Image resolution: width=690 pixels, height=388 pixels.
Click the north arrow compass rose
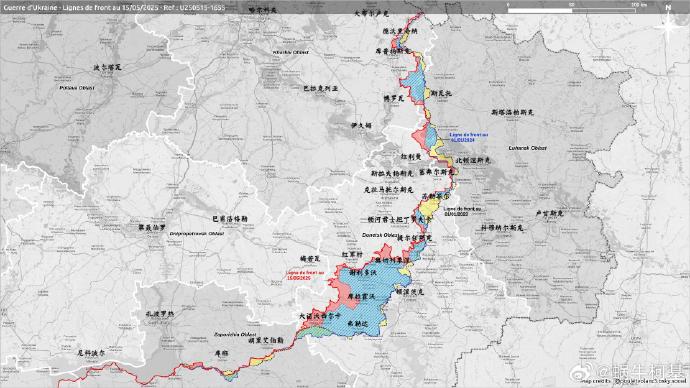coord(668,25)
